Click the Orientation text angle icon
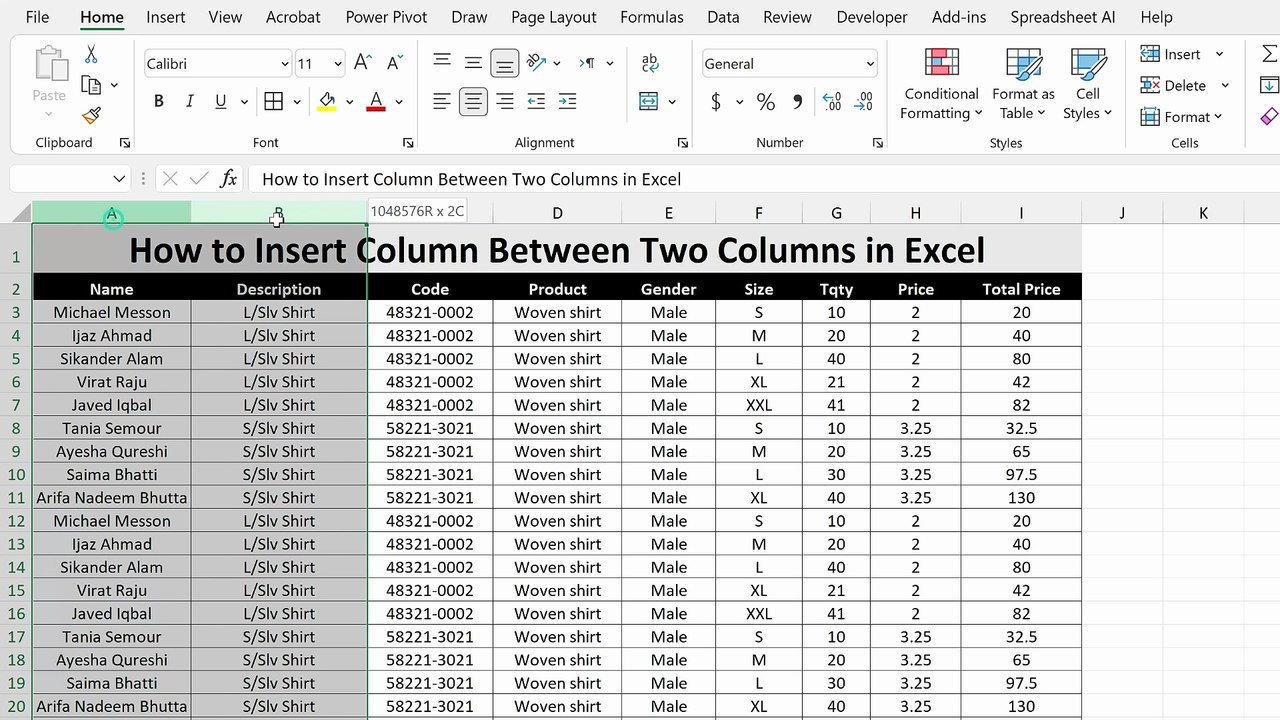Image resolution: width=1280 pixels, height=720 pixels. tap(537, 63)
